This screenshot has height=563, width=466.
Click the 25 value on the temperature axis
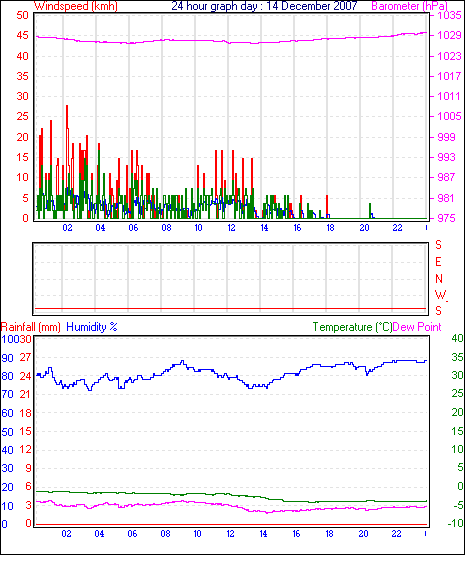tap(457, 394)
